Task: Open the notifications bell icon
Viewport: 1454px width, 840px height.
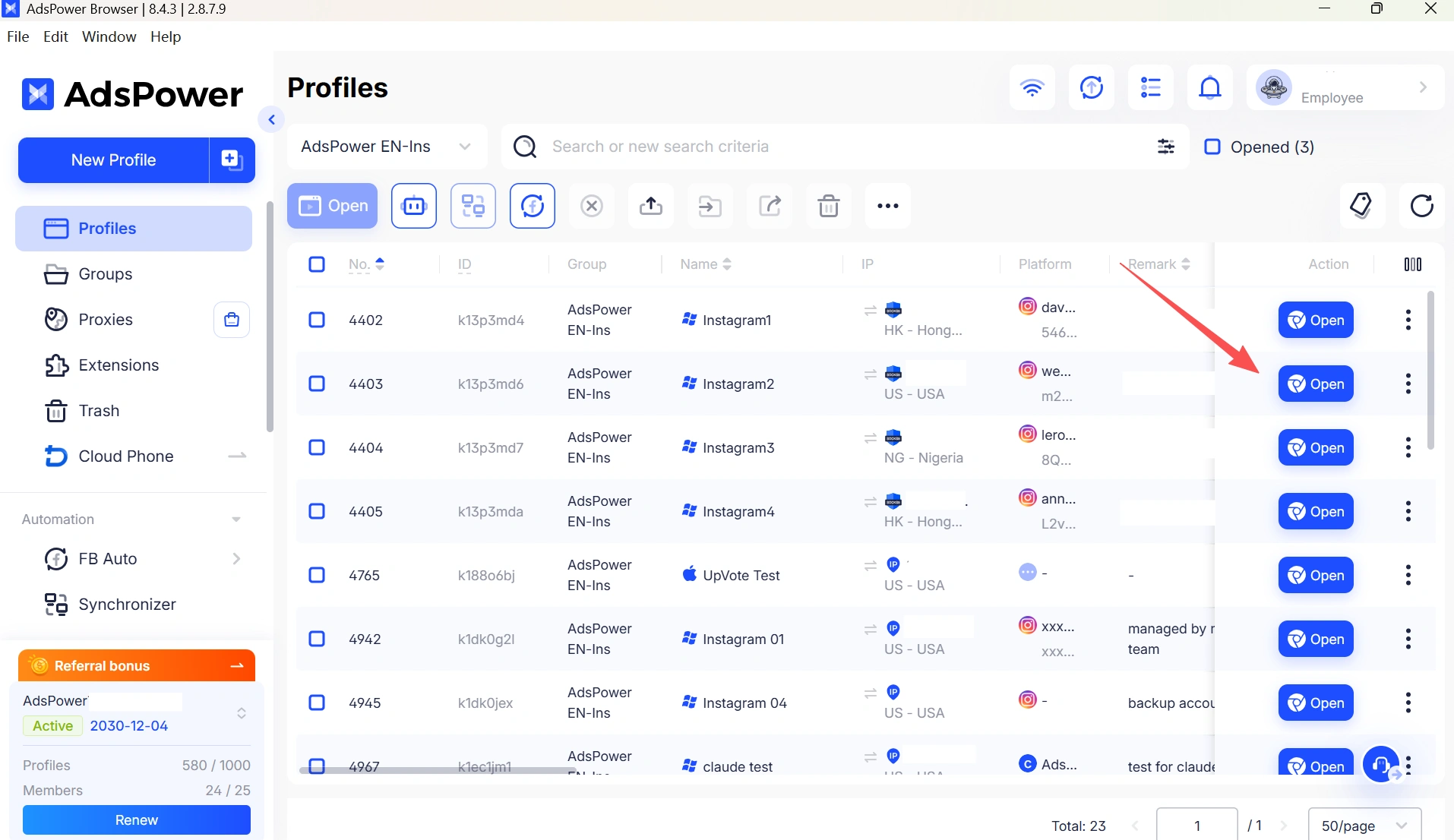Action: [1210, 87]
